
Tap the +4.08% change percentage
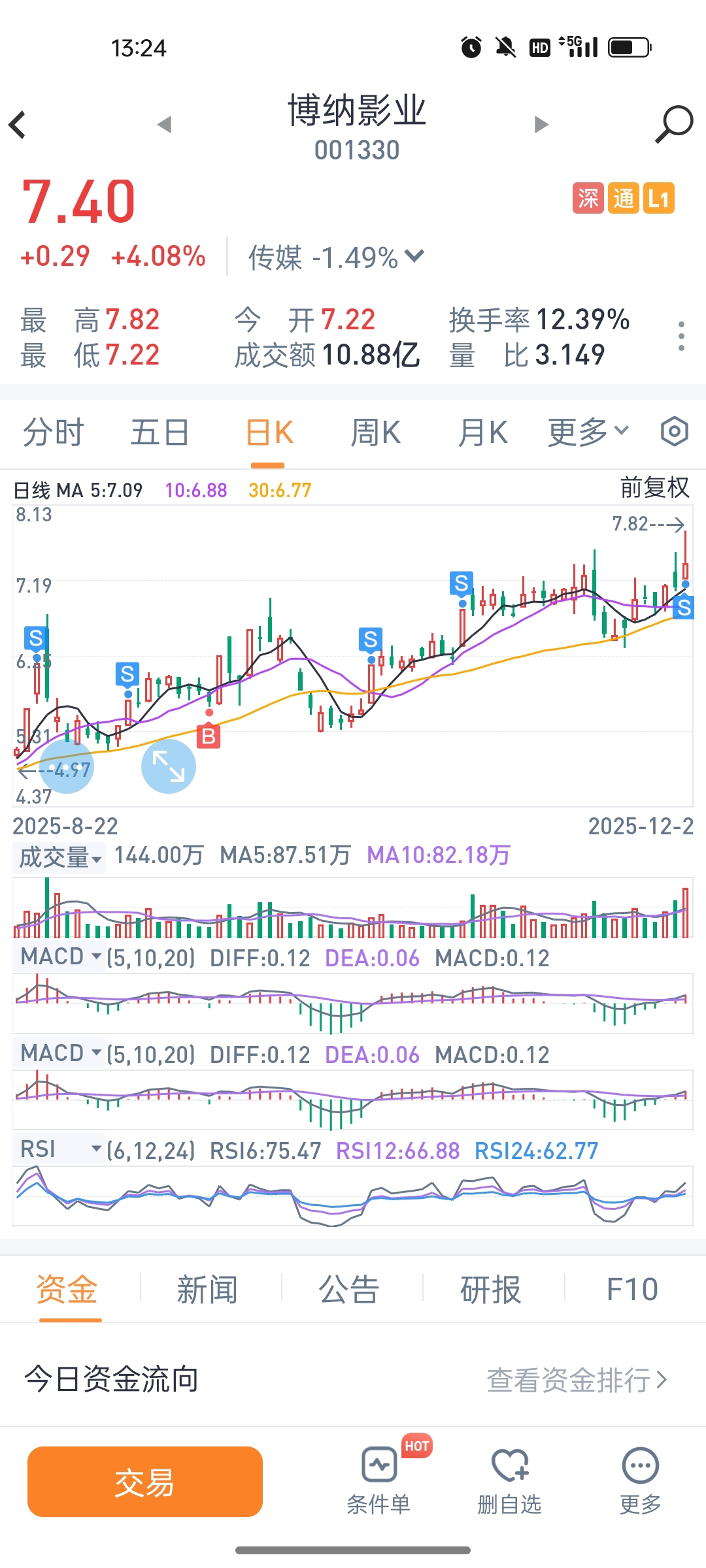pyautogui.click(x=159, y=256)
